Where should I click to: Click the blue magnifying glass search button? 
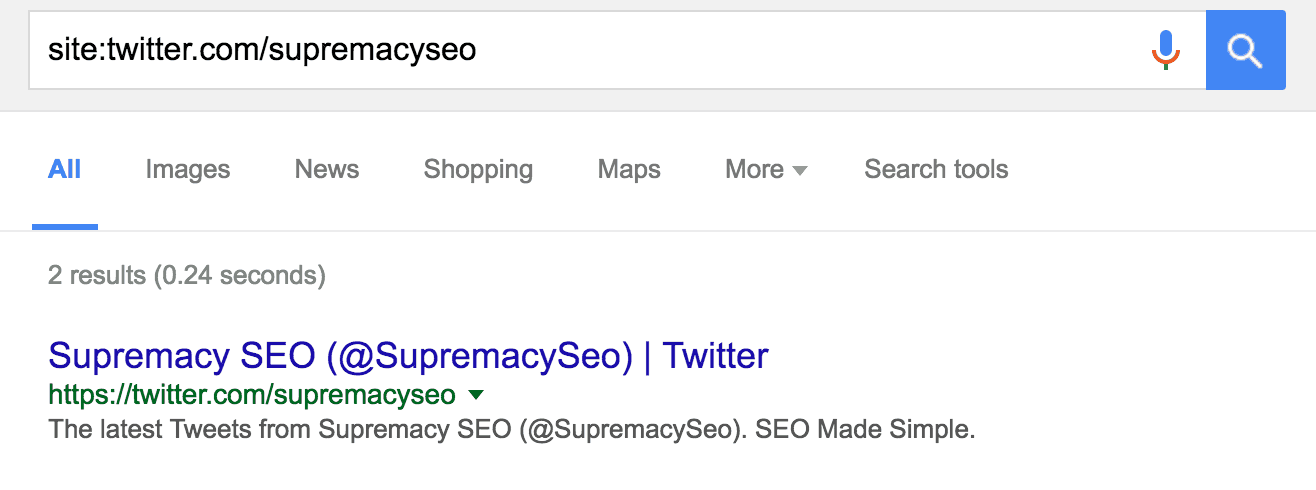(1245, 50)
